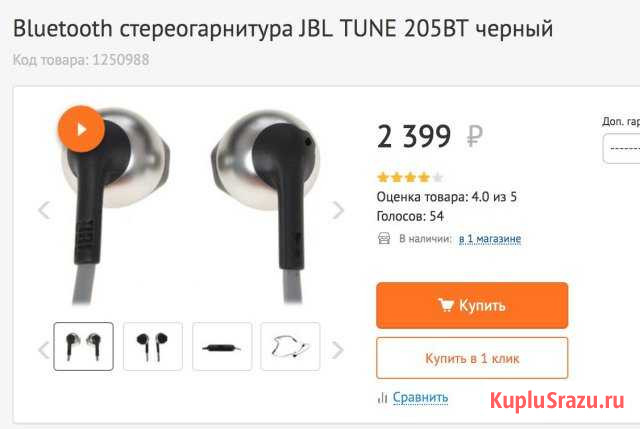Viewport: 640px width, 429px height.
Task: Click the shop availability icon
Action: click(384, 238)
